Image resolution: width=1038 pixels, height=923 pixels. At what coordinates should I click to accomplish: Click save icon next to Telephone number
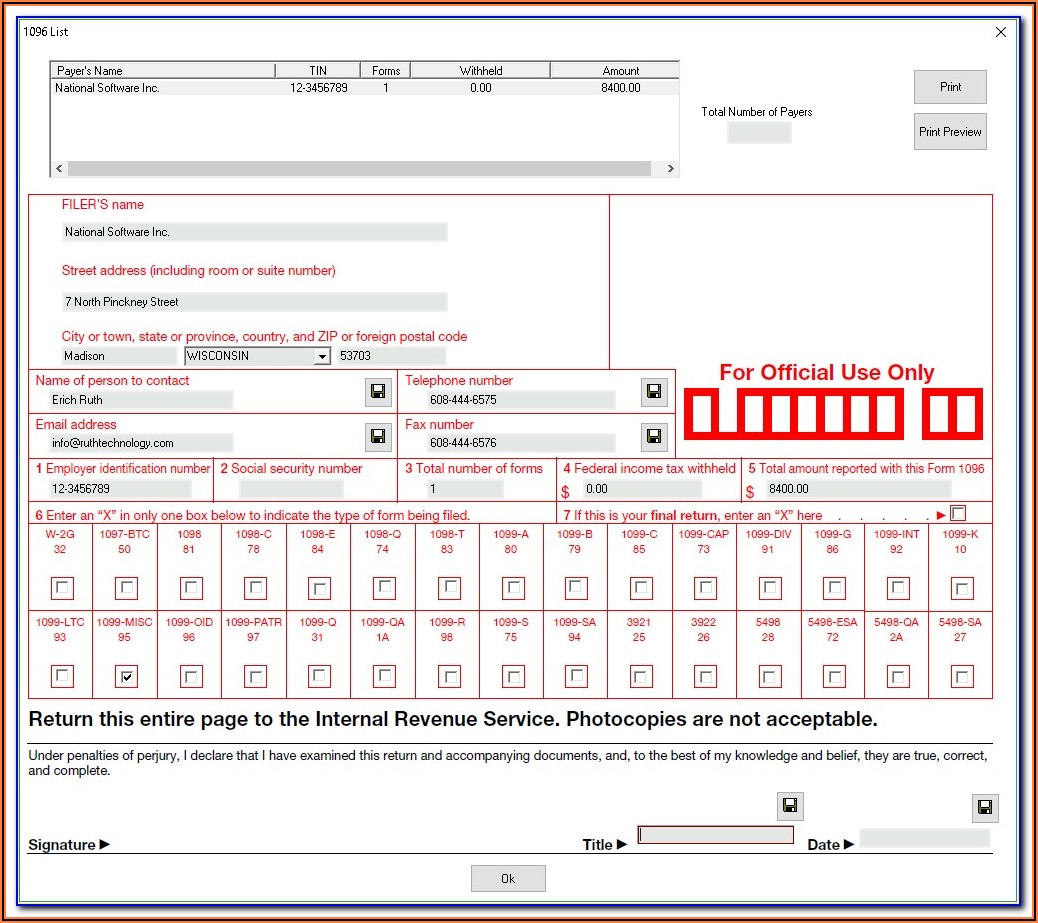(x=654, y=392)
